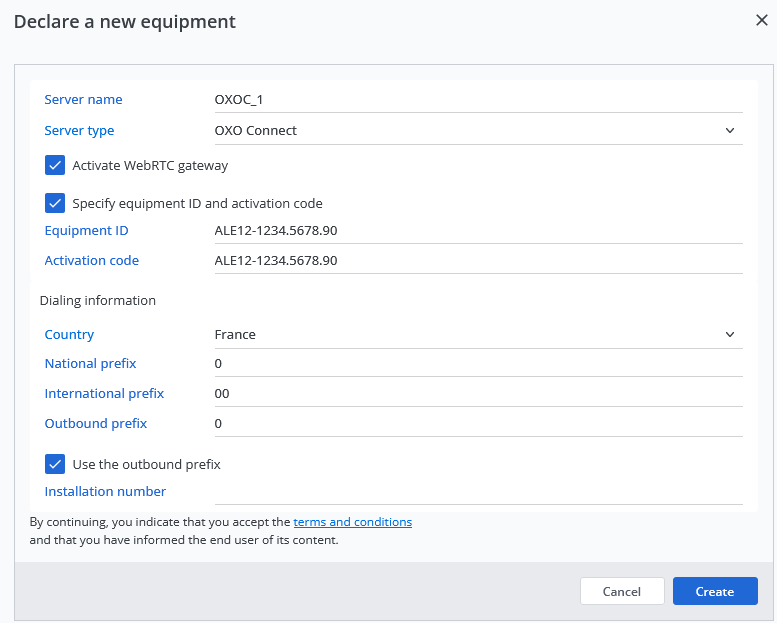Open the terms and conditions link
This screenshot has width=777, height=623.
[352, 522]
